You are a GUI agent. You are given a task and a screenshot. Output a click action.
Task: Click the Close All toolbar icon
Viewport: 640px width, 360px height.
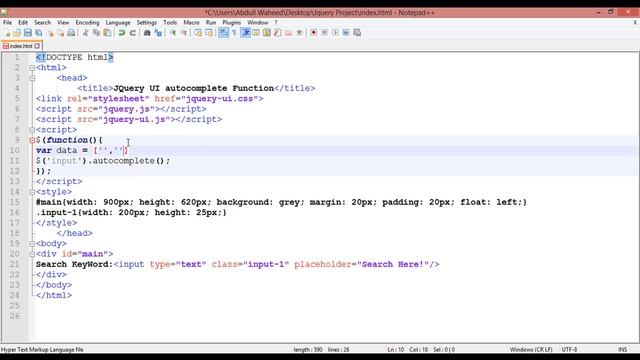point(60,33)
